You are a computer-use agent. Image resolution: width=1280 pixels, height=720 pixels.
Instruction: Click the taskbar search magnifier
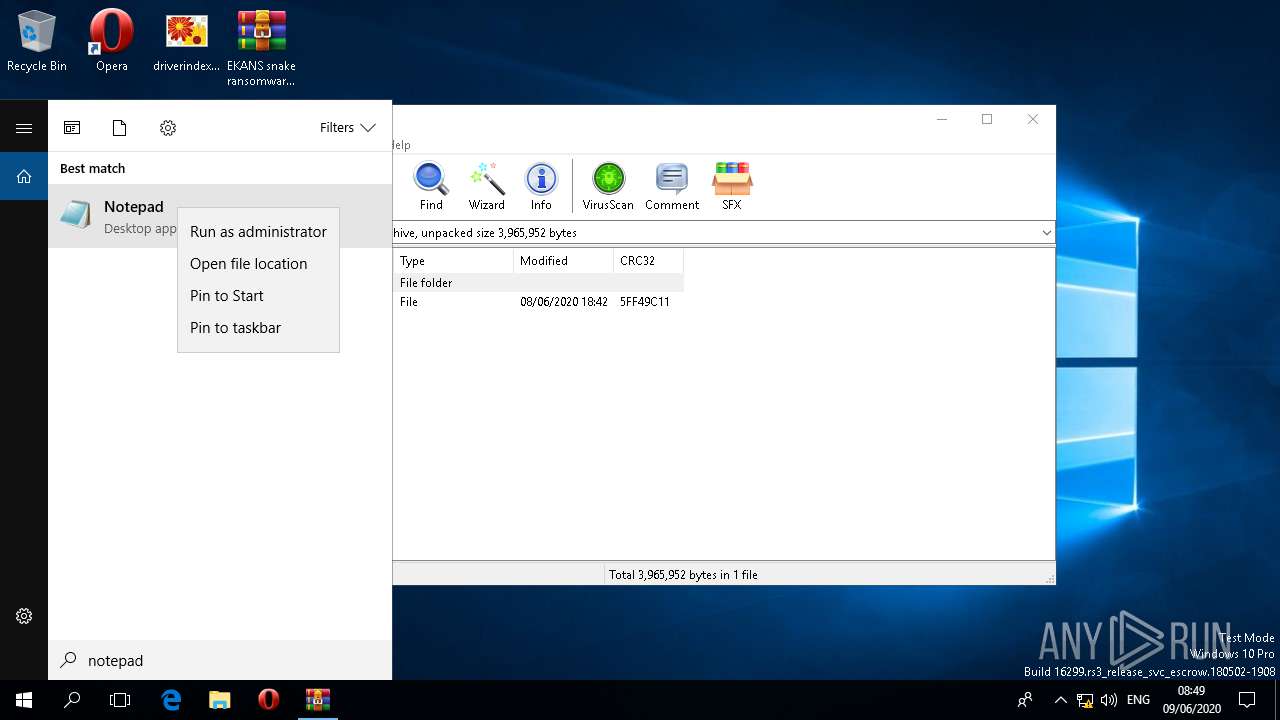[x=72, y=700]
